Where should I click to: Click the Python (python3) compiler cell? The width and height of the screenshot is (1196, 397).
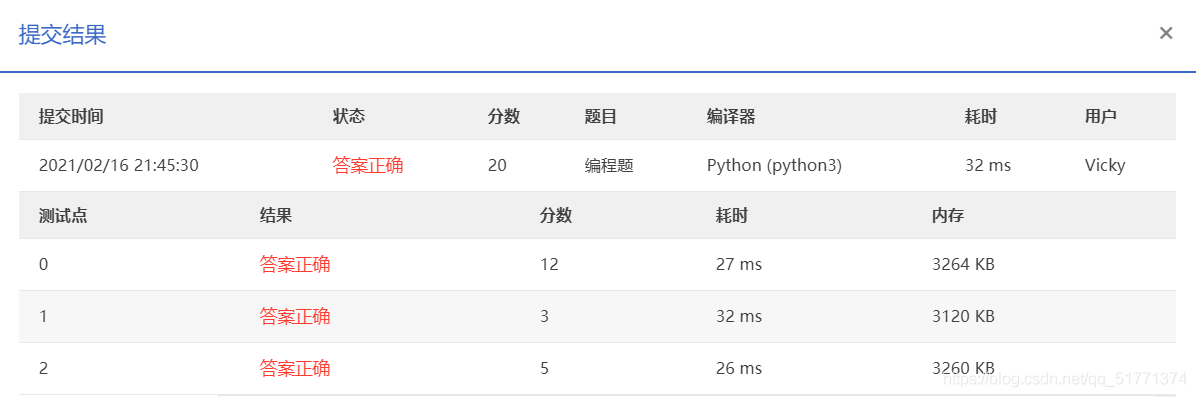click(x=774, y=166)
